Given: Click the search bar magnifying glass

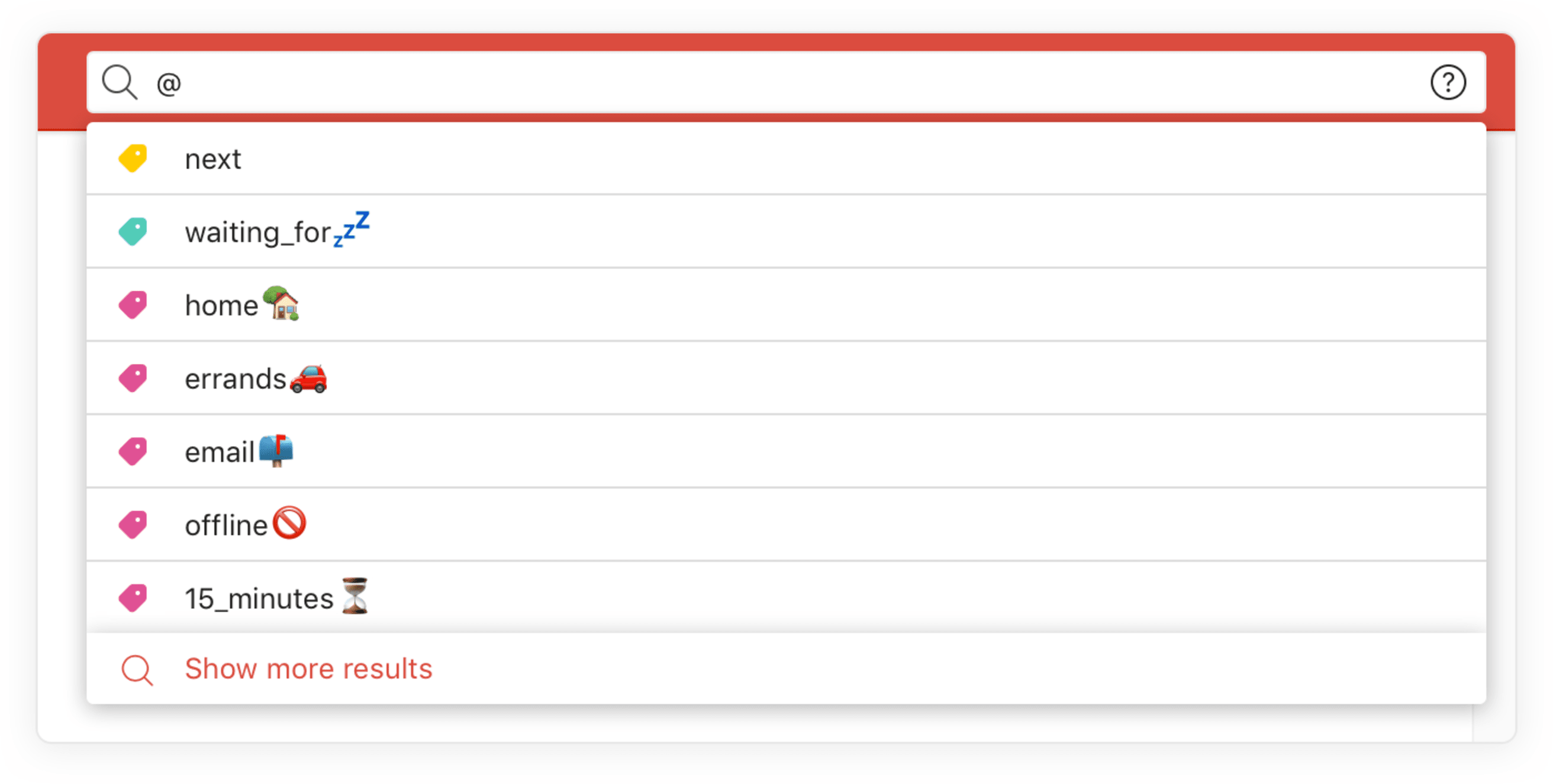Looking at the screenshot, I should [120, 82].
